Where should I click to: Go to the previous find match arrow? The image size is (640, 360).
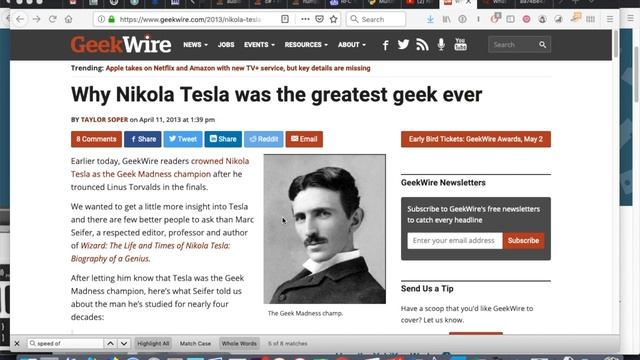(x=110, y=344)
